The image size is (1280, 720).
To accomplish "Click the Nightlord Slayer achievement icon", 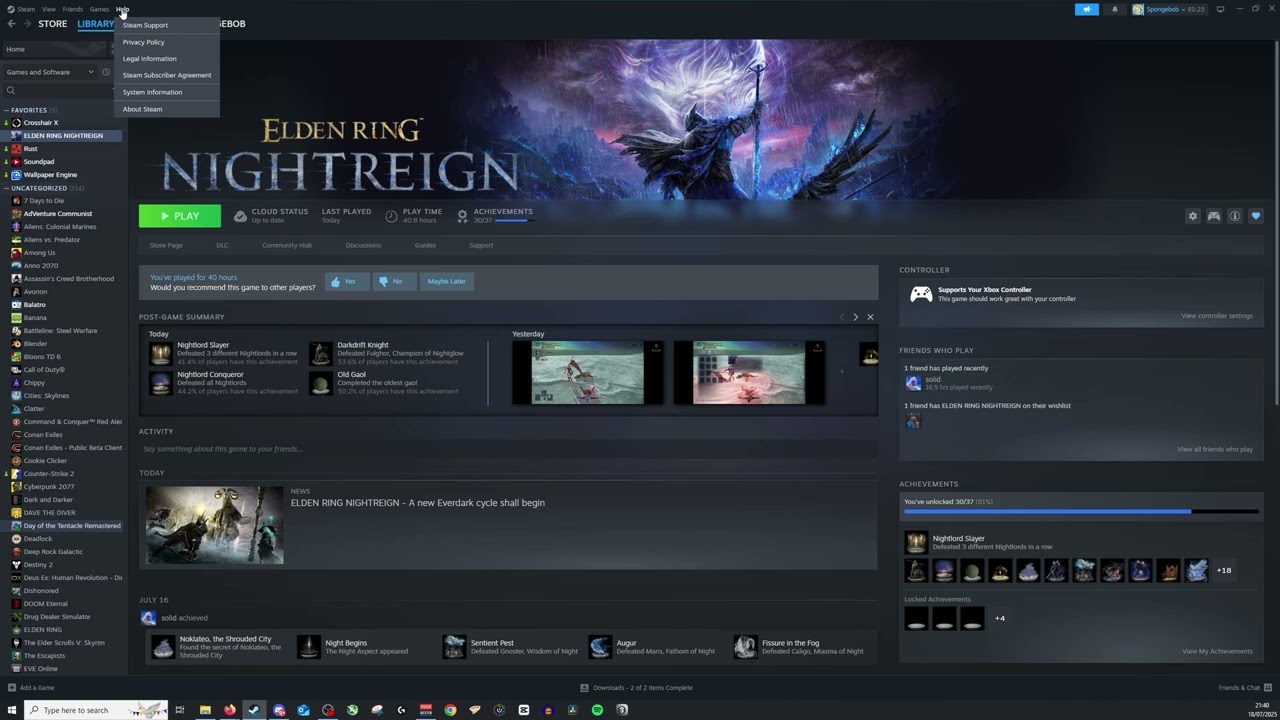I will (916, 542).
